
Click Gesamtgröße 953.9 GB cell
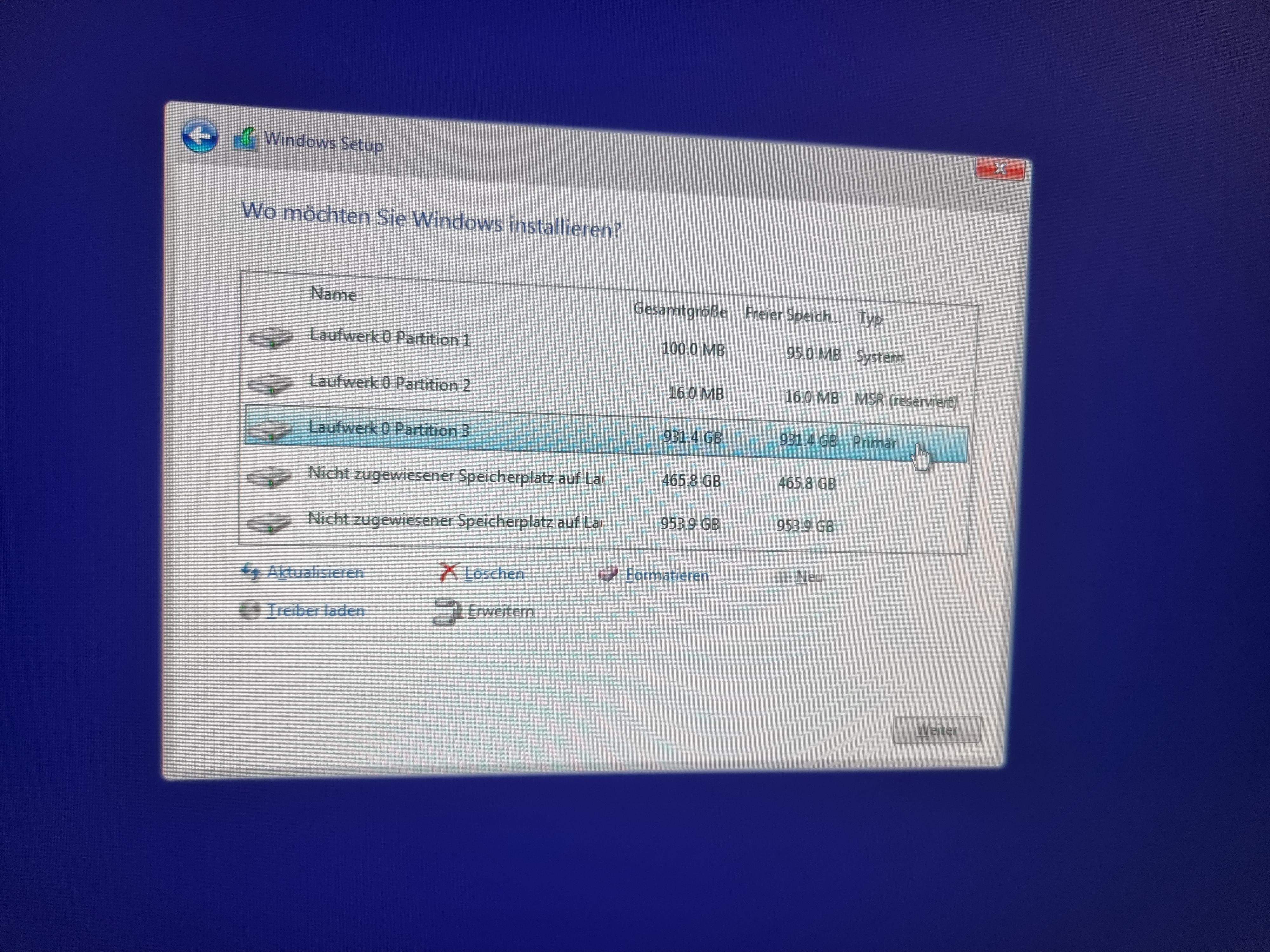690,524
